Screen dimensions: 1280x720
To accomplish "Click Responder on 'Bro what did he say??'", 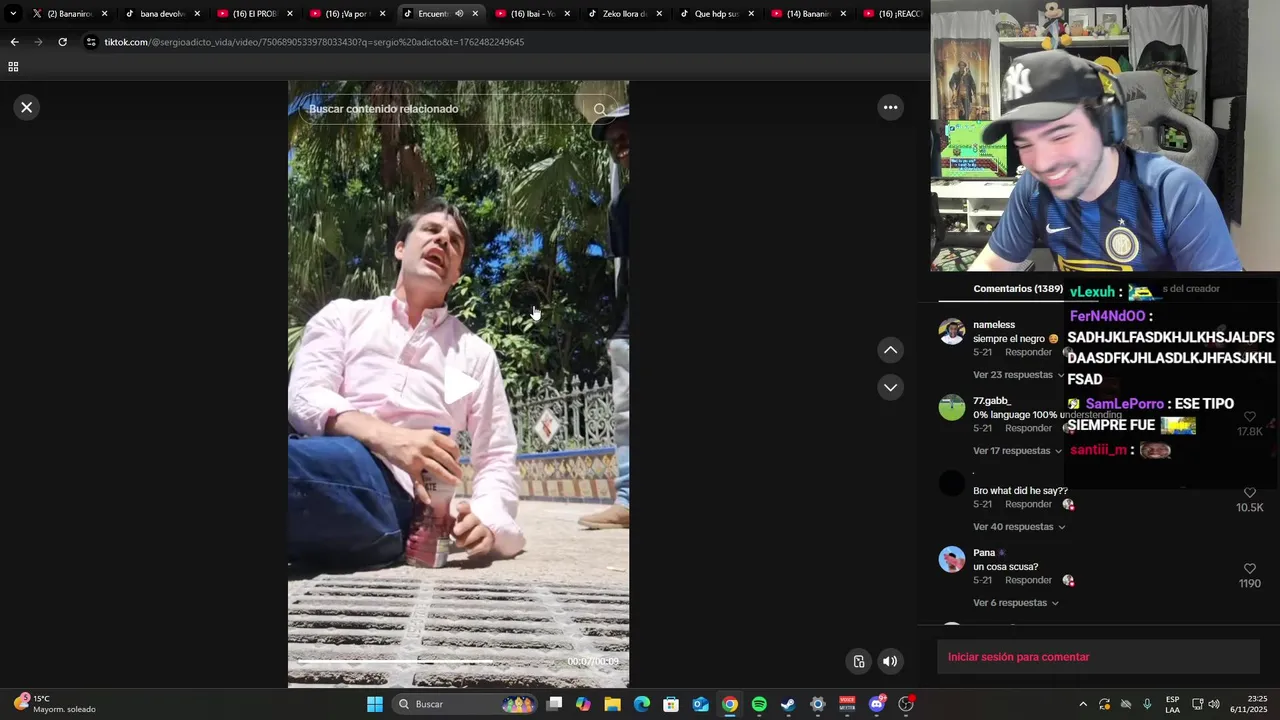I will tap(1028, 505).
